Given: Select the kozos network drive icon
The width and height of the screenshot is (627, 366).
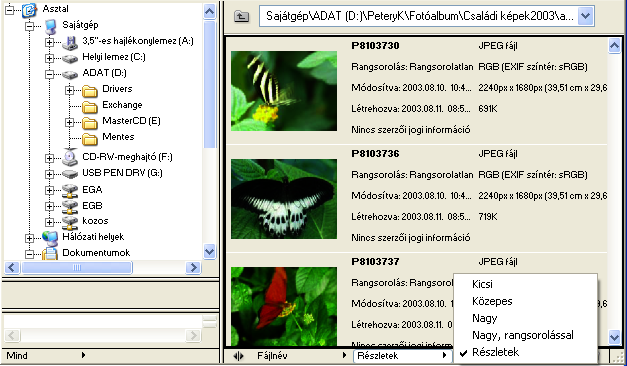Looking at the screenshot, I should click(x=70, y=222).
